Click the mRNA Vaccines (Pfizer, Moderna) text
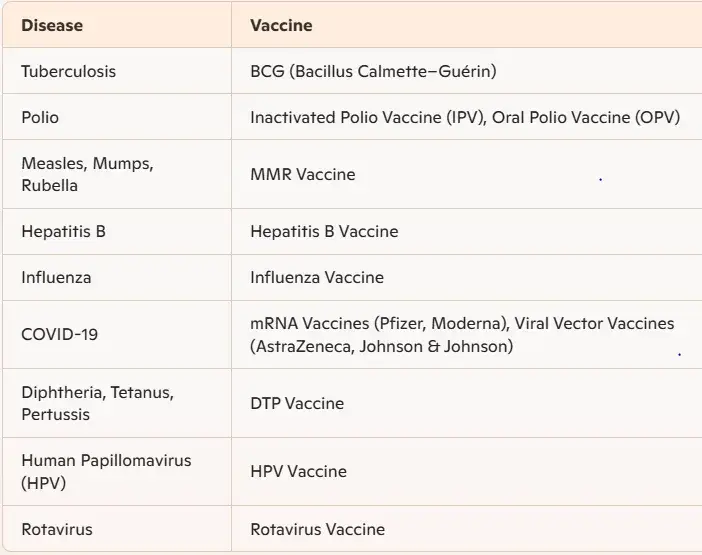 point(380,323)
